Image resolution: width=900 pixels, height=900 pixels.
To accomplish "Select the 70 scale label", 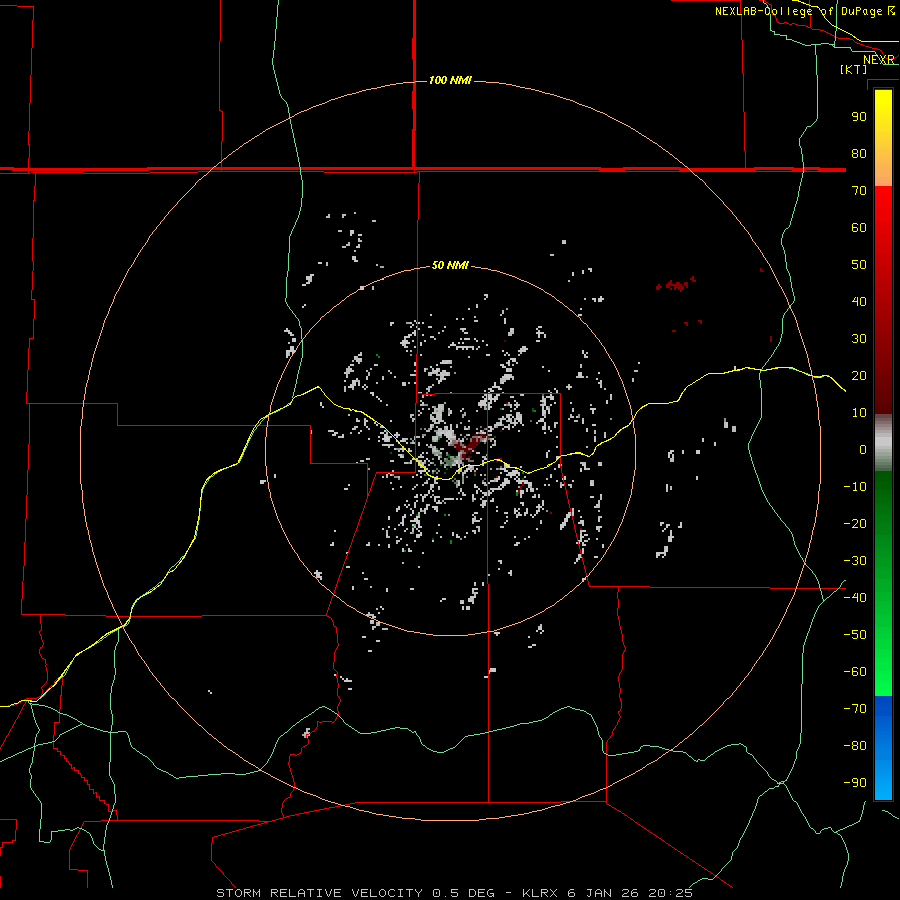I will [x=859, y=191].
